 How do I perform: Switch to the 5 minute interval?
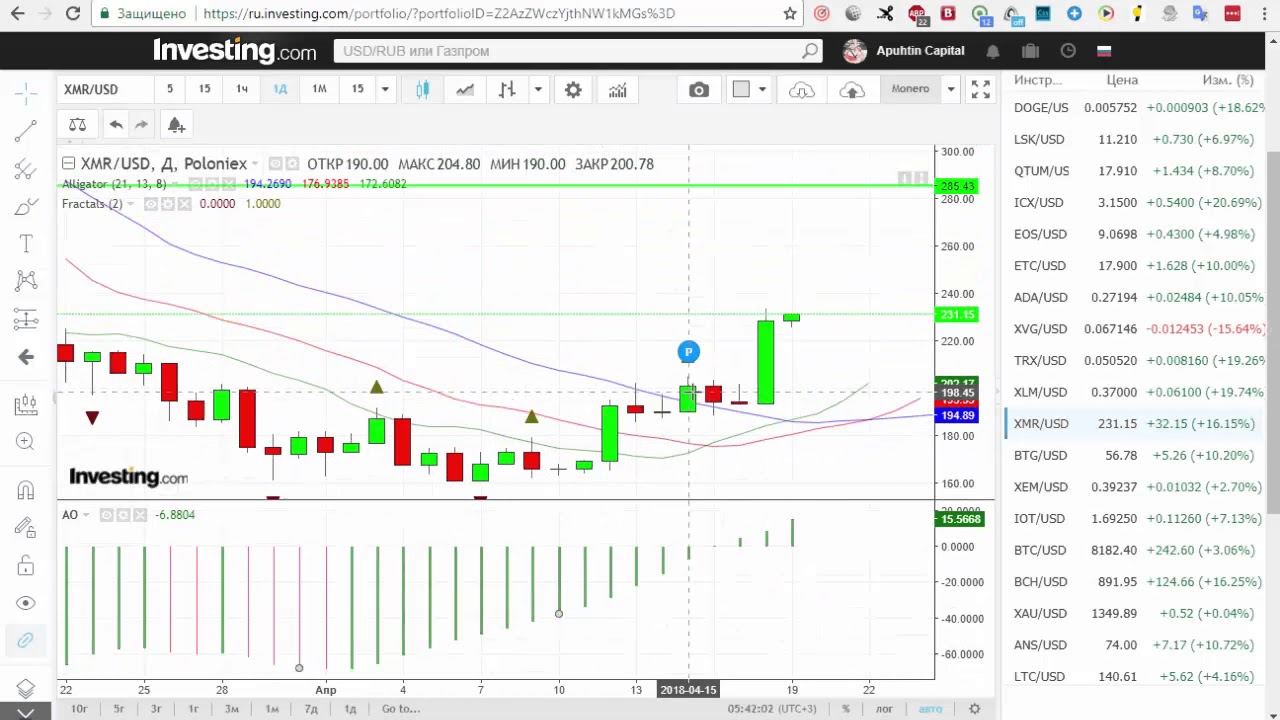pos(170,89)
